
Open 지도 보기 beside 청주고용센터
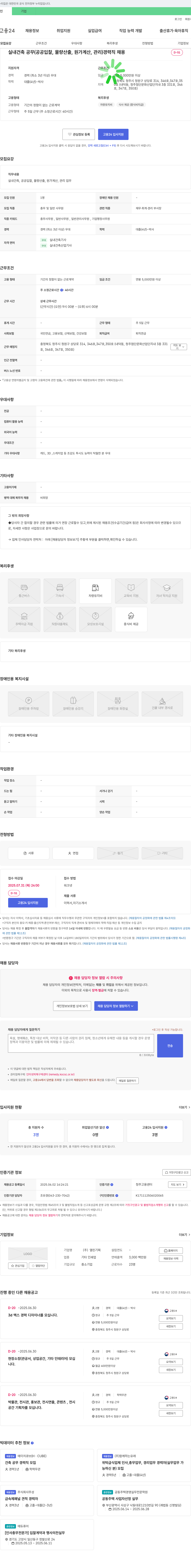point(178,1184)
